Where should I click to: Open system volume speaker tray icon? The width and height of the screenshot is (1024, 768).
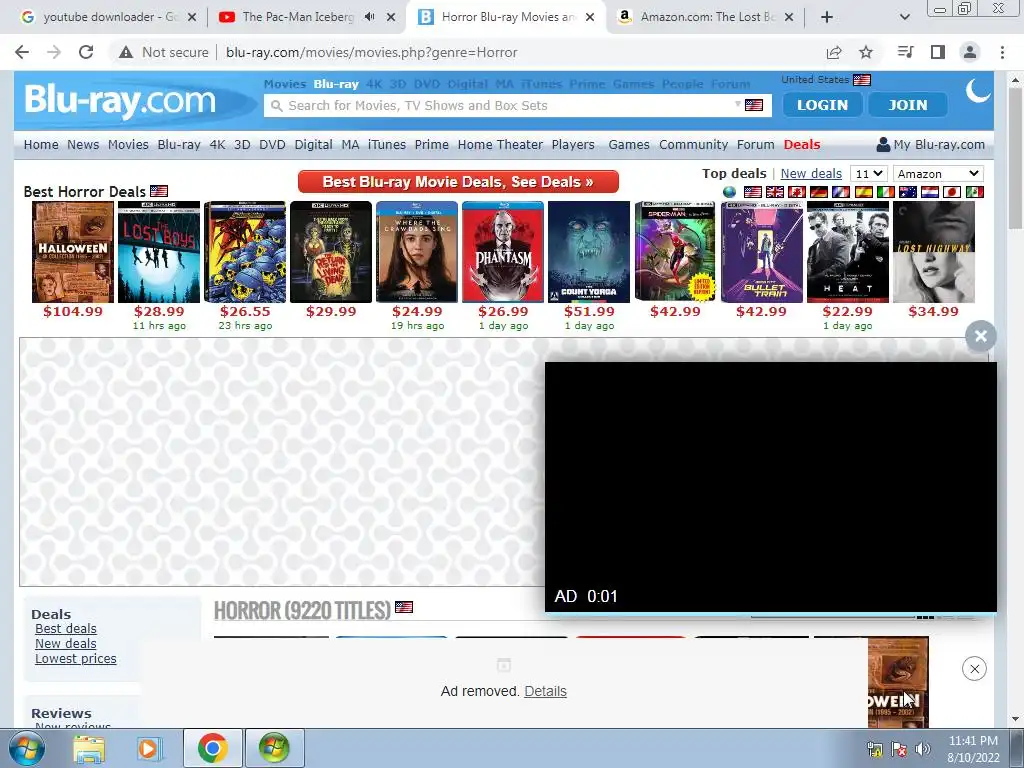923,748
